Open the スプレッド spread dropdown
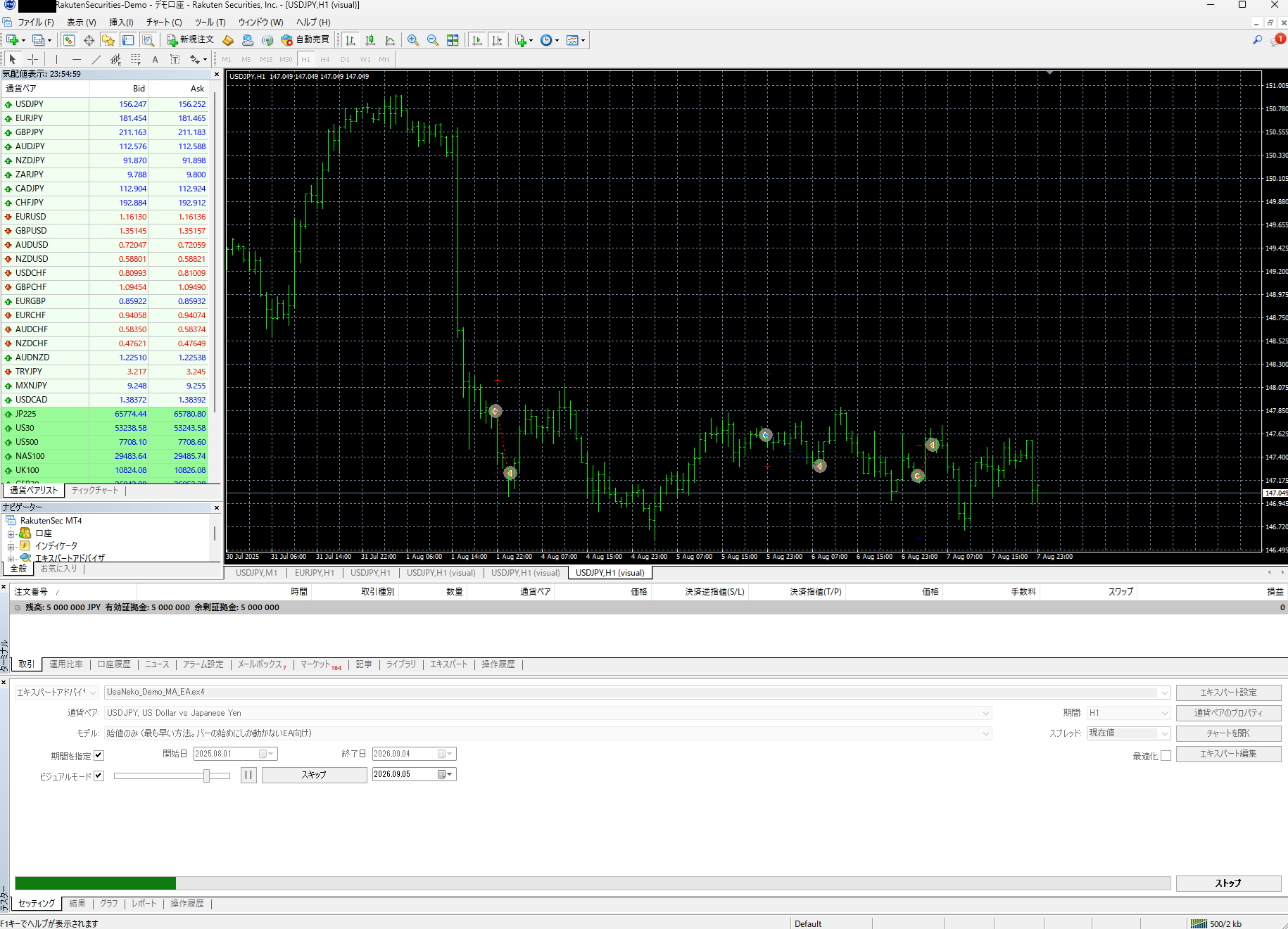The image size is (1288, 929). 1128,733
